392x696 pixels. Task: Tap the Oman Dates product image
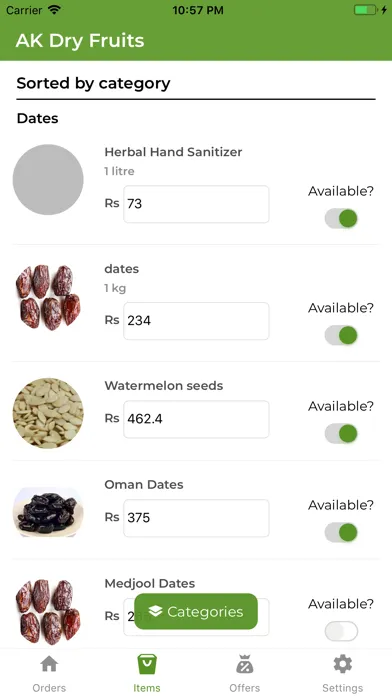tap(48, 512)
